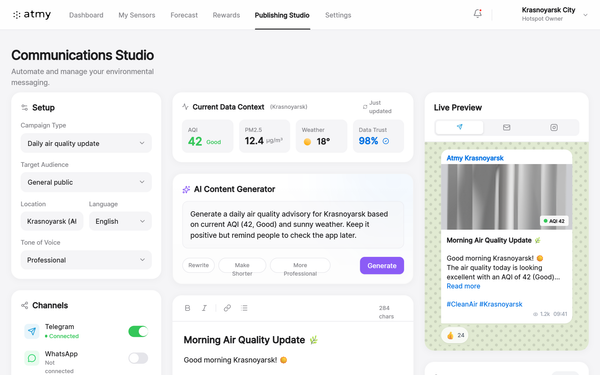Viewport: 600px width, 375px height.
Task: Open My Sensors tab
Action: coord(137,15)
